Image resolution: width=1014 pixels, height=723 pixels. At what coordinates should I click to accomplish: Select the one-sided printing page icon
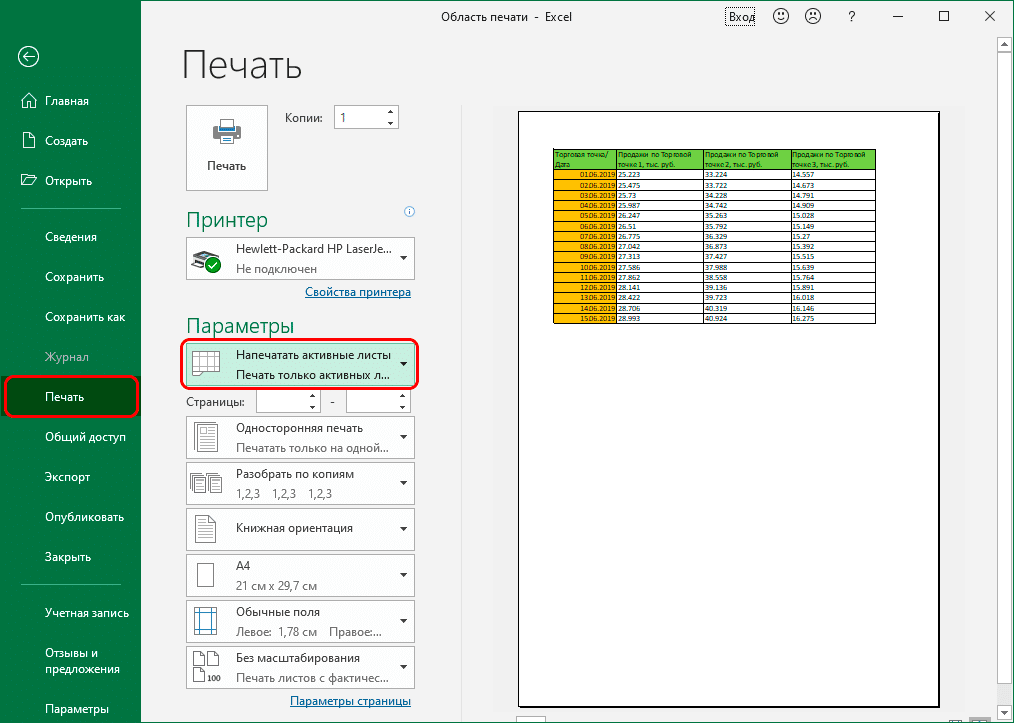pyautogui.click(x=205, y=437)
